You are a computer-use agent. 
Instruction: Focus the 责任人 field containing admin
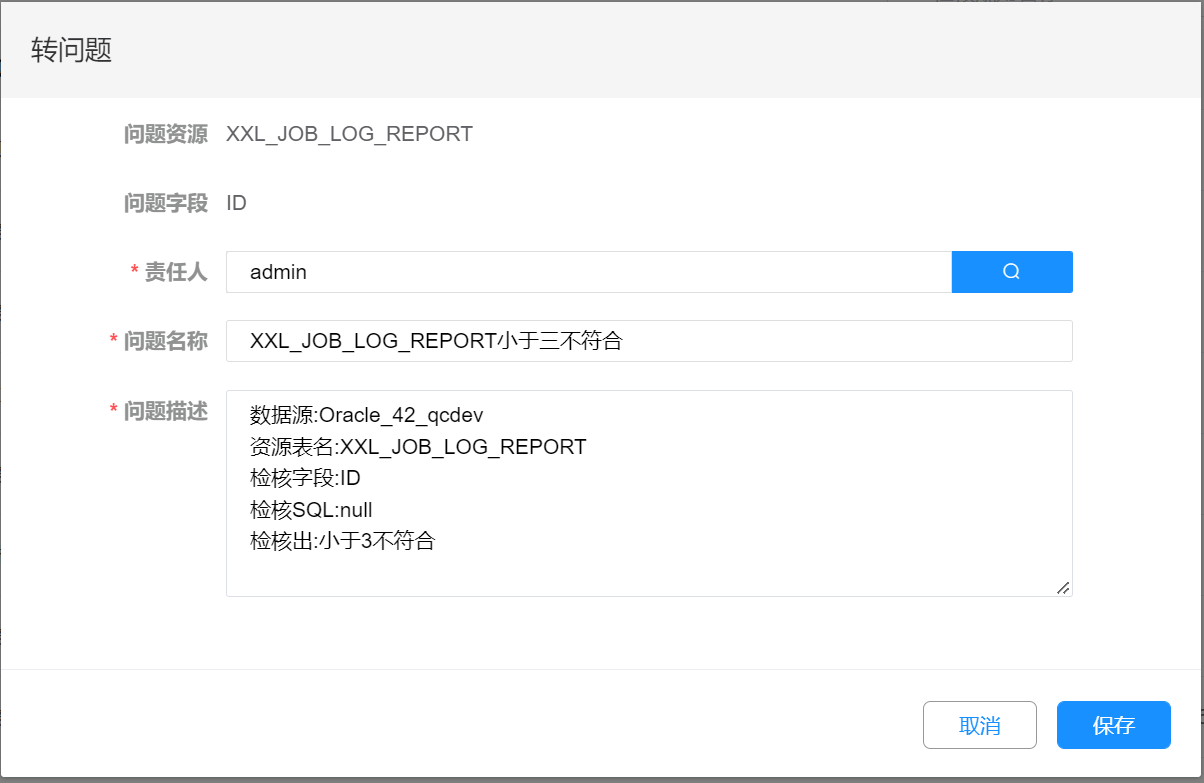pyautogui.click(x=588, y=272)
